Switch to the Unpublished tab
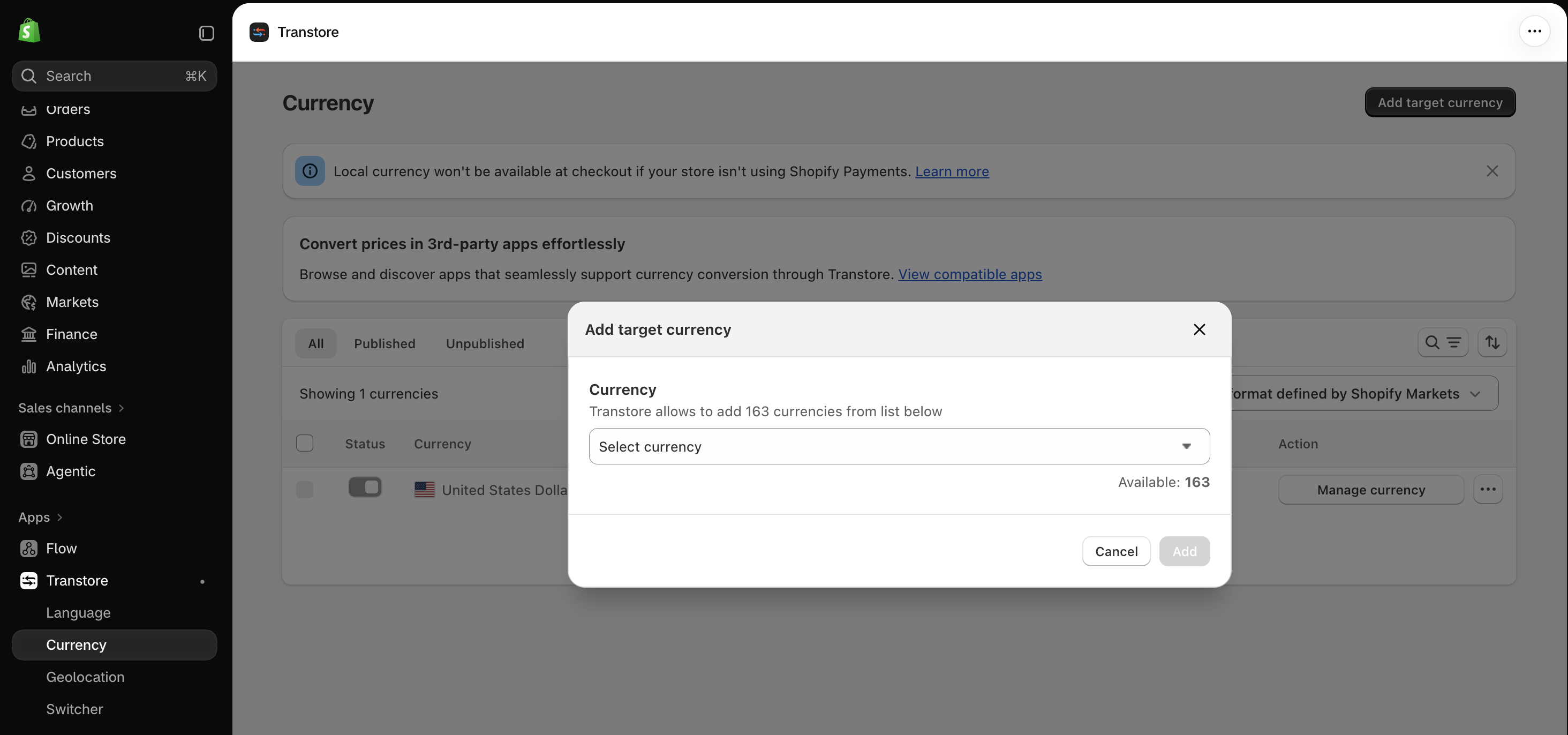 pos(485,343)
